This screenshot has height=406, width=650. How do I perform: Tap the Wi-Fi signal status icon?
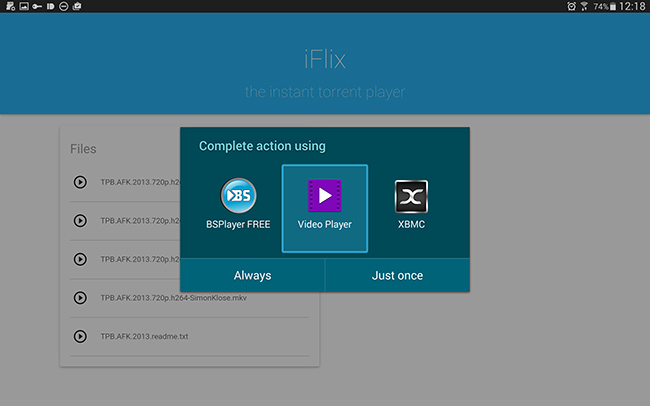point(584,6)
